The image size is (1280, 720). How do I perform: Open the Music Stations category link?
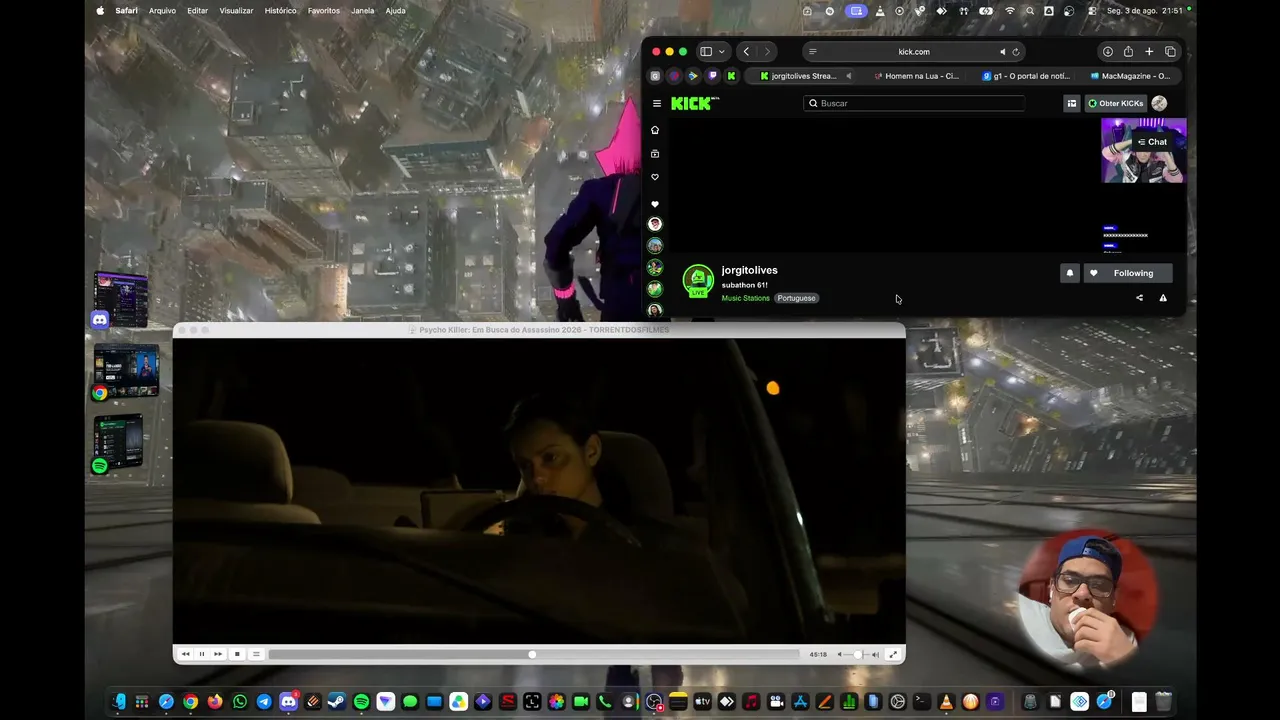coord(746,298)
